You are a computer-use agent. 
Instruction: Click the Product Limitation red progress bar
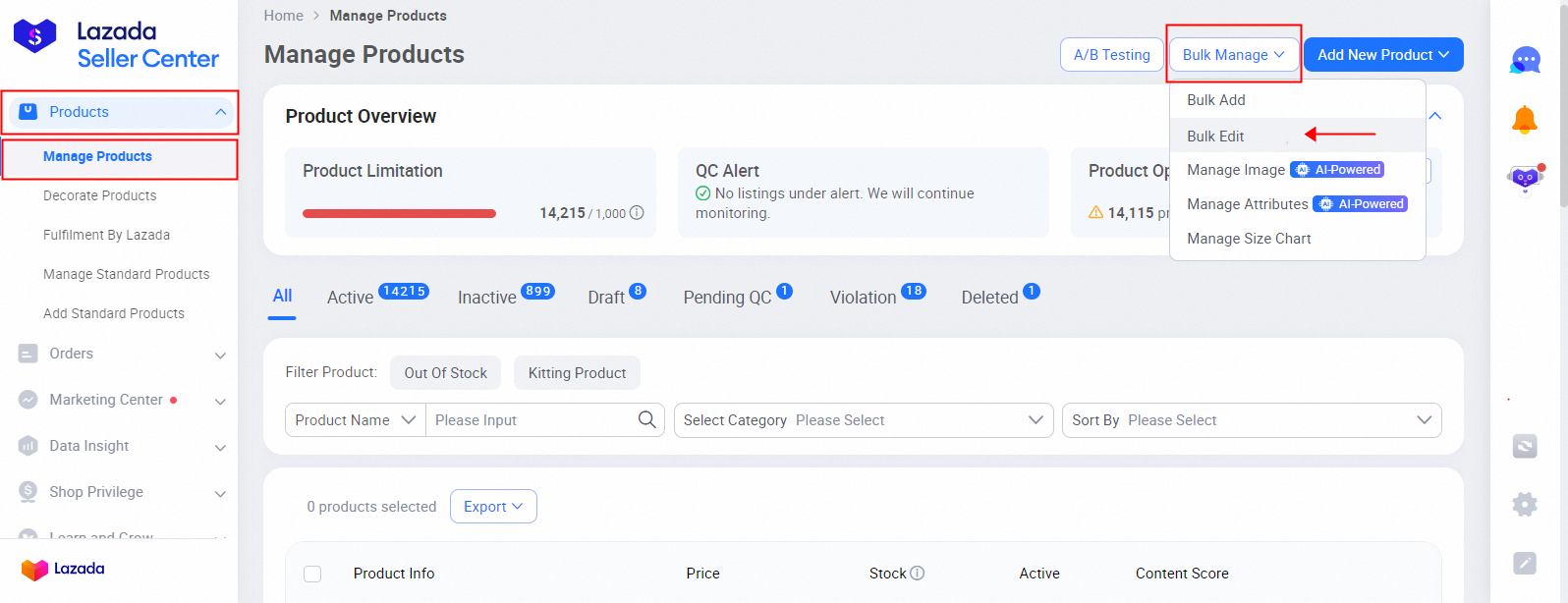click(x=399, y=213)
